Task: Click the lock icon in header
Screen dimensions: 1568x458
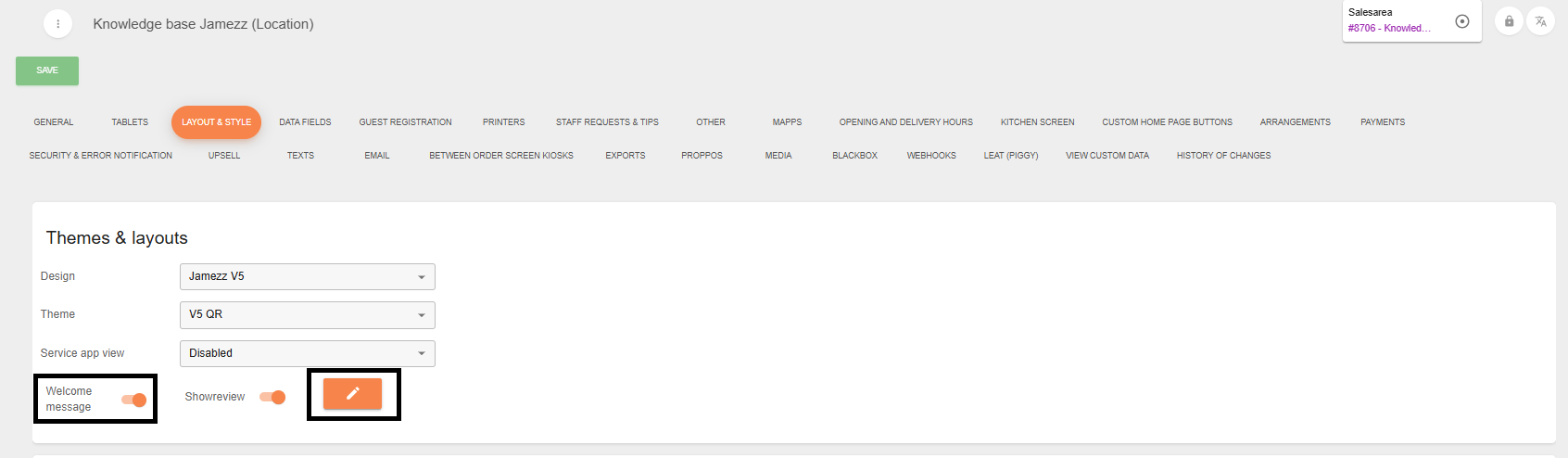Action: [1509, 21]
